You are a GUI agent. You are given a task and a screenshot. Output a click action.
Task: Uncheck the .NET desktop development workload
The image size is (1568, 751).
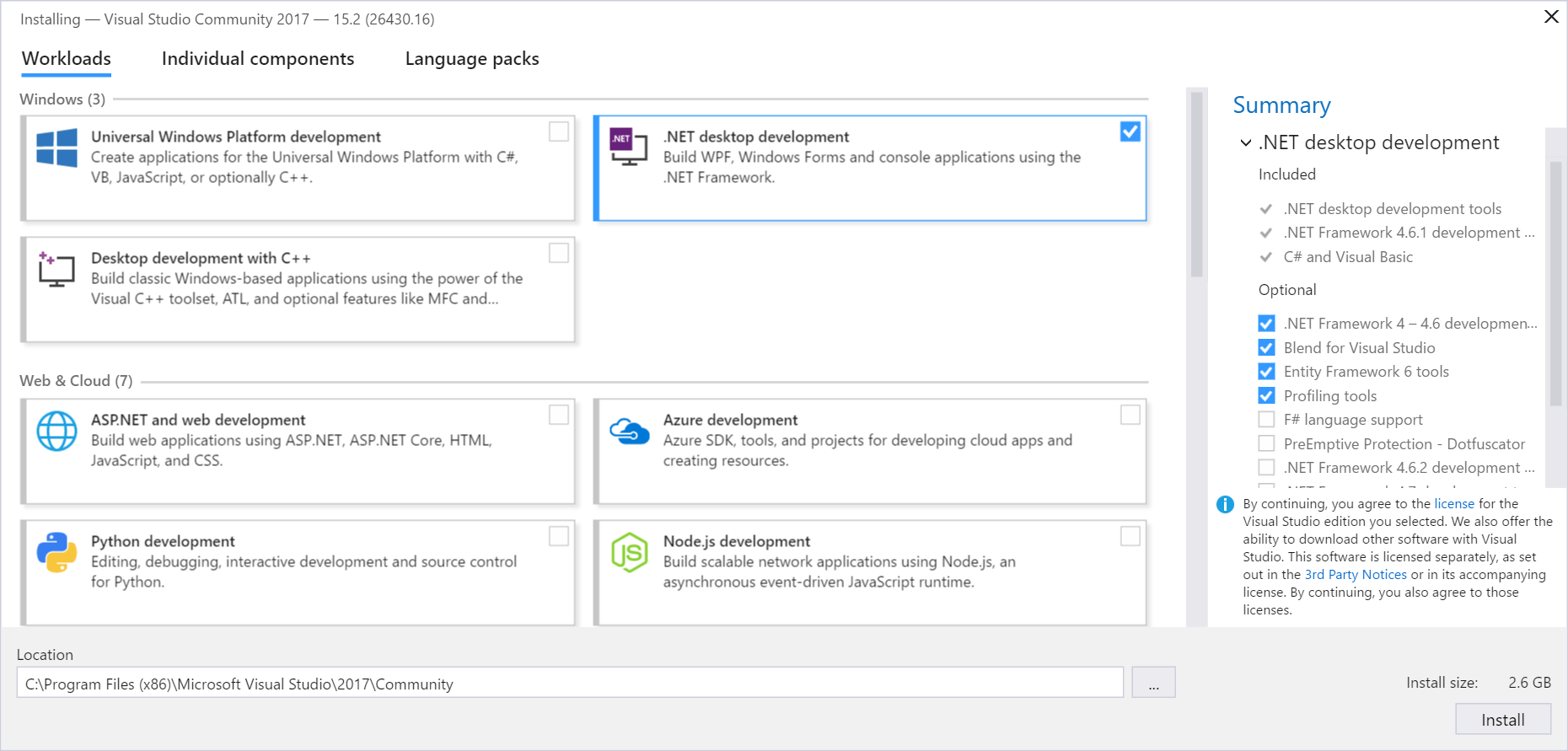[x=1130, y=132]
